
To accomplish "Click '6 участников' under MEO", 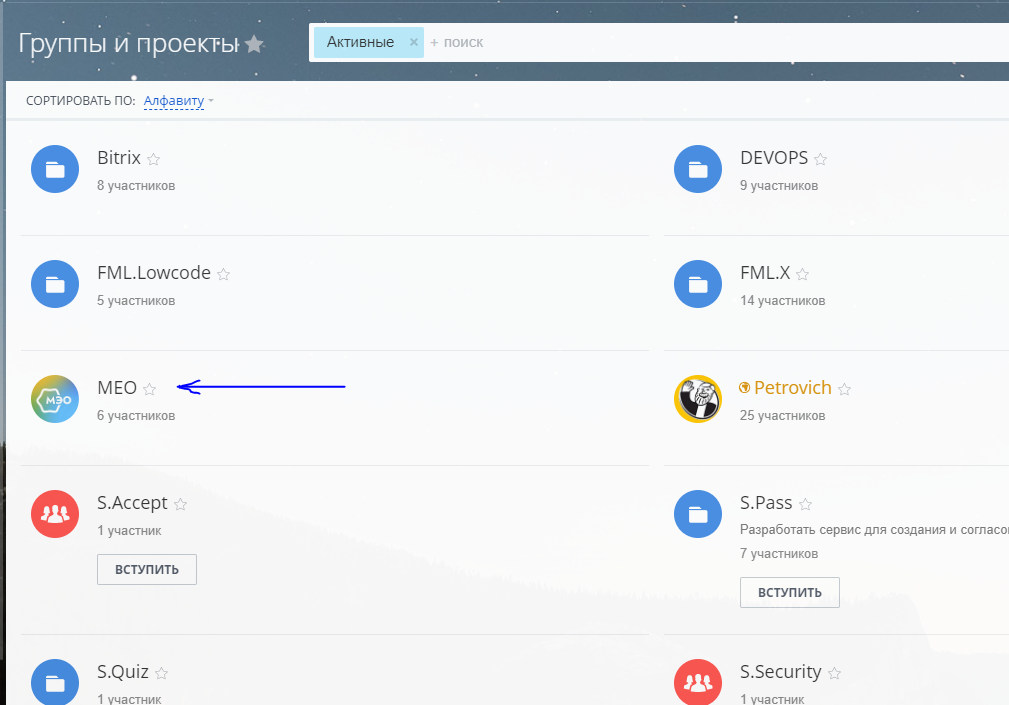I will pos(136,416).
